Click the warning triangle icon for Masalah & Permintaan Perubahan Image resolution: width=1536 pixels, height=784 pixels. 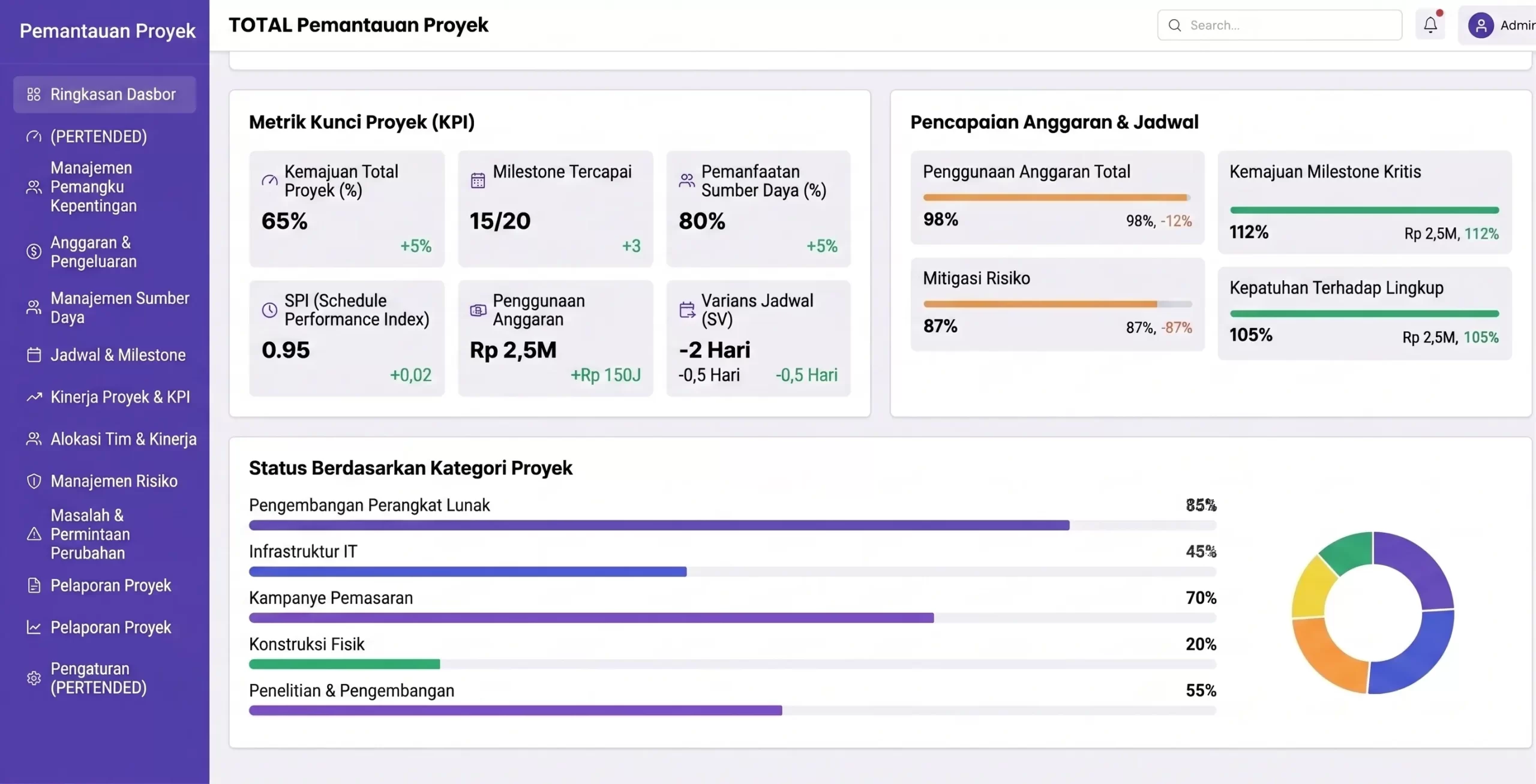[x=34, y=534]
